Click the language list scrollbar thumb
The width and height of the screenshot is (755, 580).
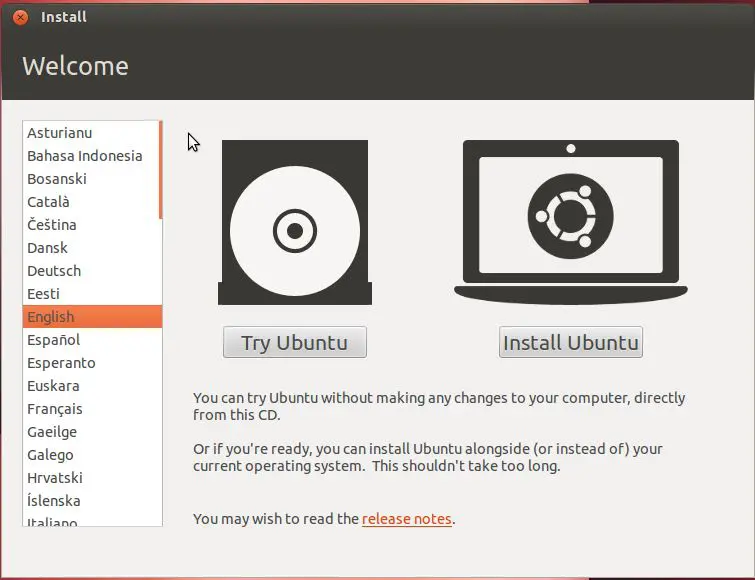point(160,170)
